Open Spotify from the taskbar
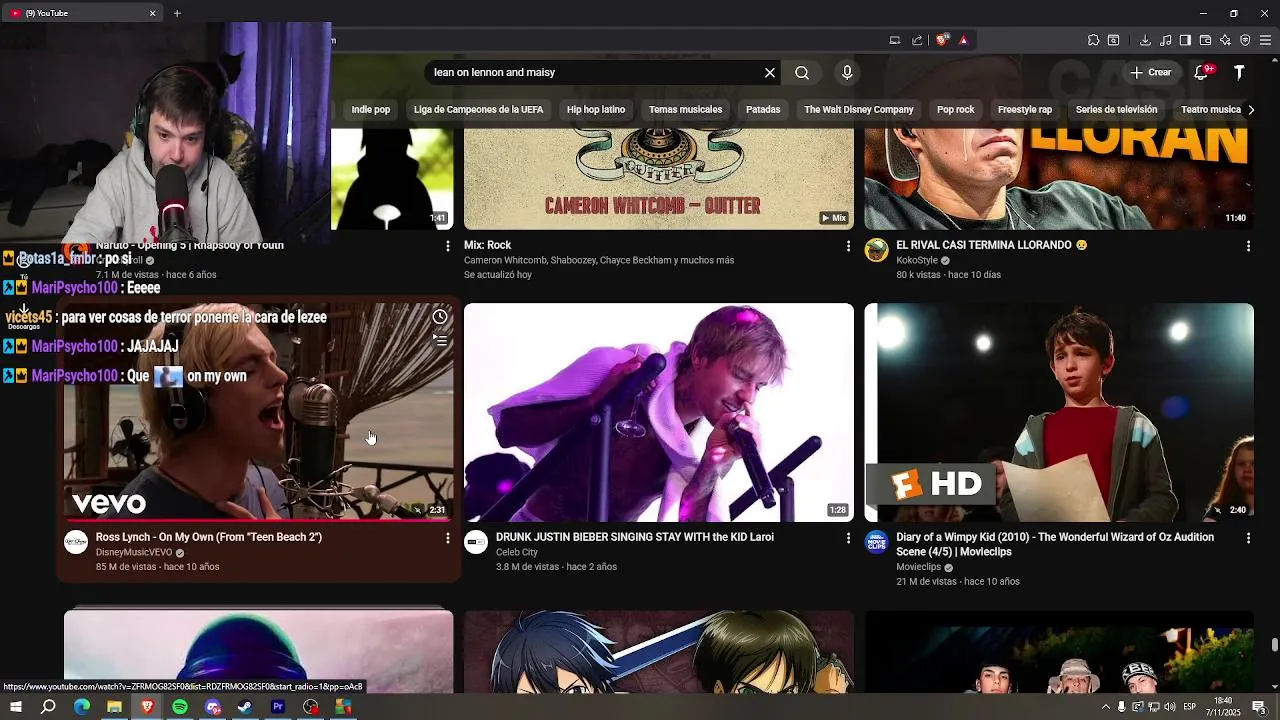 click(180, 707)
